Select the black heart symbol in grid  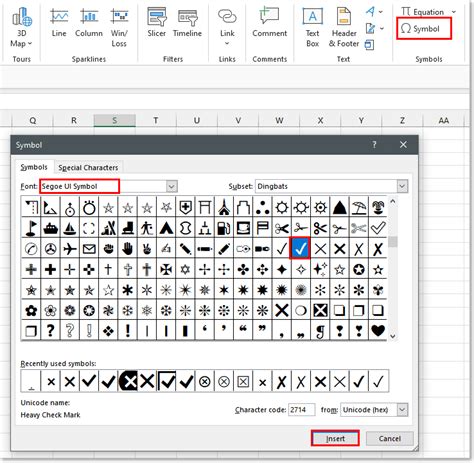pos(378,330)
